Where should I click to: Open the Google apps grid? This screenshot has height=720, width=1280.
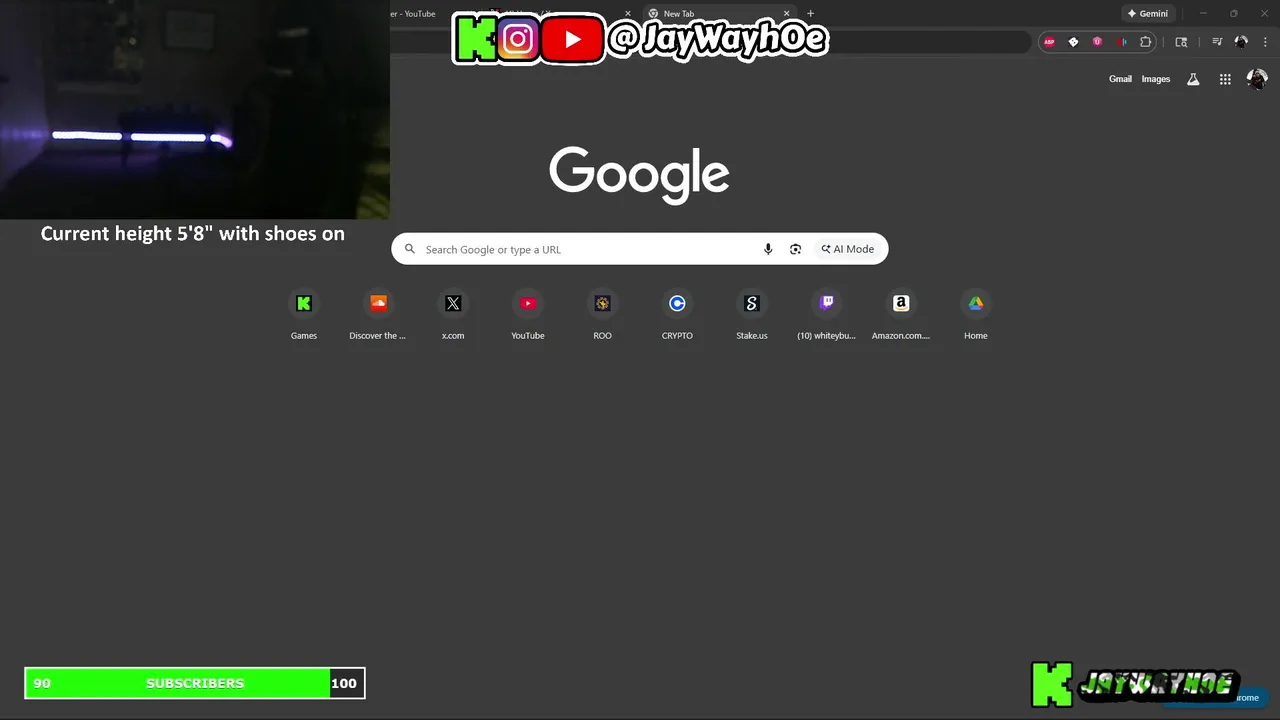coord(1225,79)
